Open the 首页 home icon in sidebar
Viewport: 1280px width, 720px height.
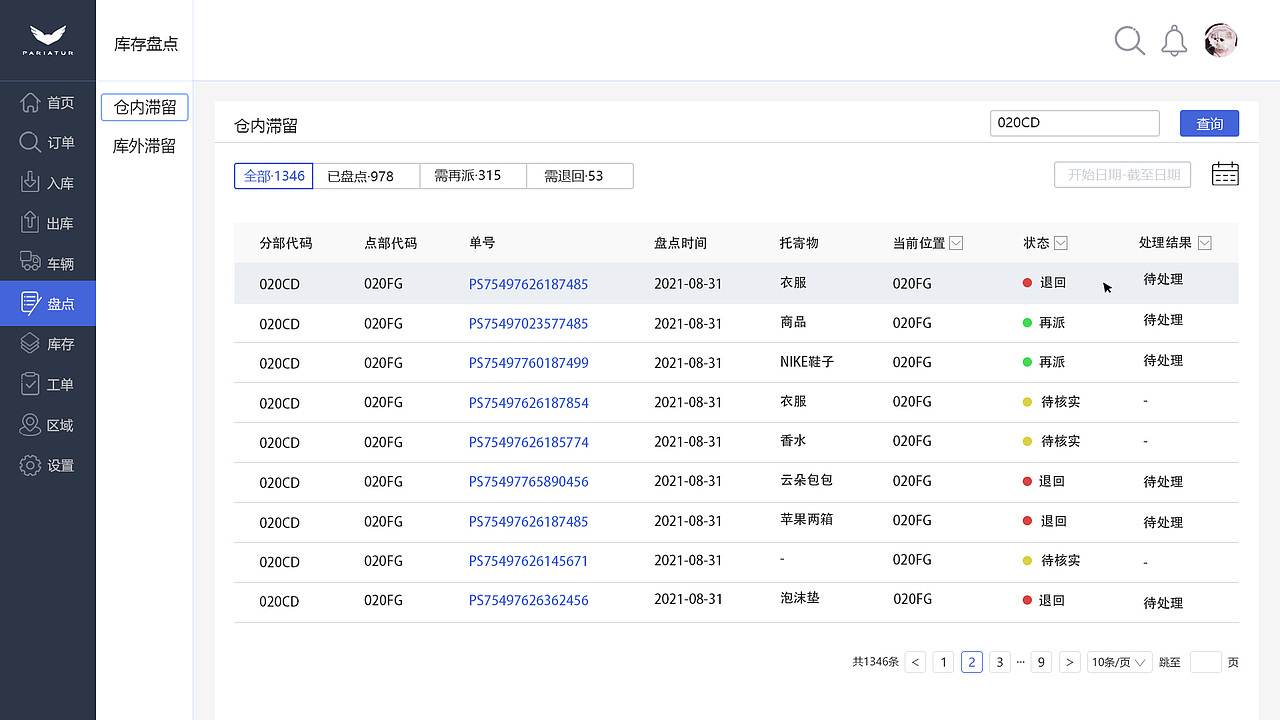point(30,102)
